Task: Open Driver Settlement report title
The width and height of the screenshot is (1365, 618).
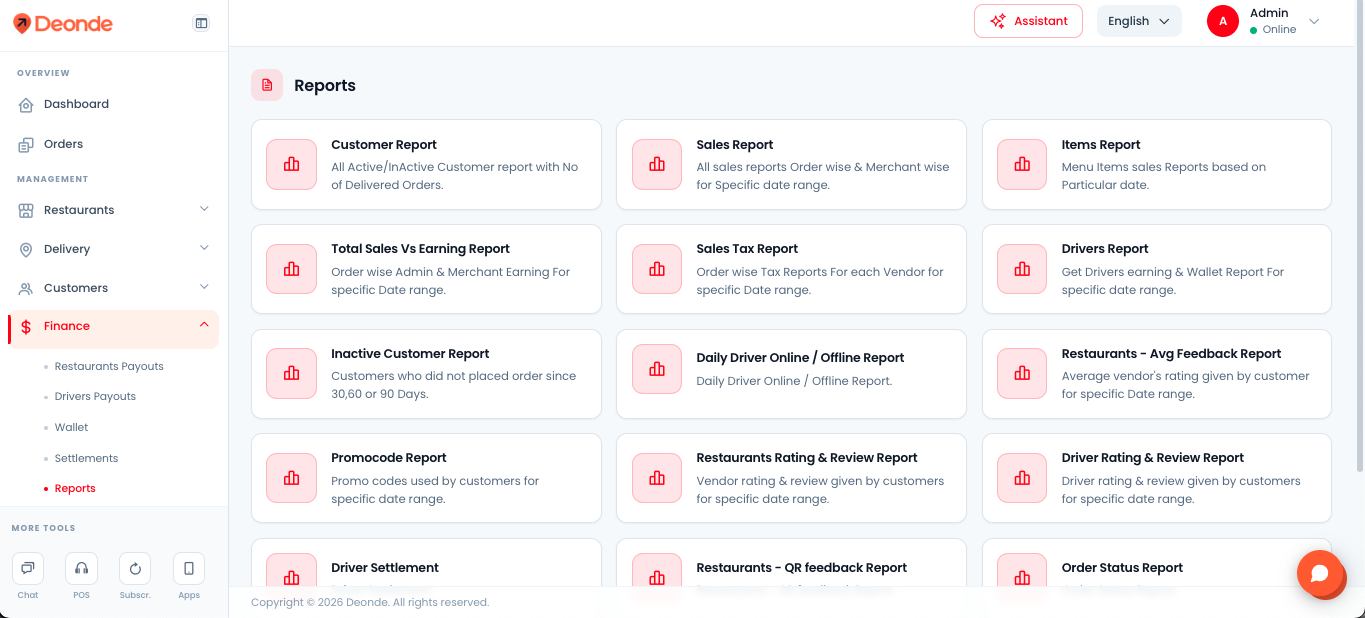Action: click(x=385, y=568)
